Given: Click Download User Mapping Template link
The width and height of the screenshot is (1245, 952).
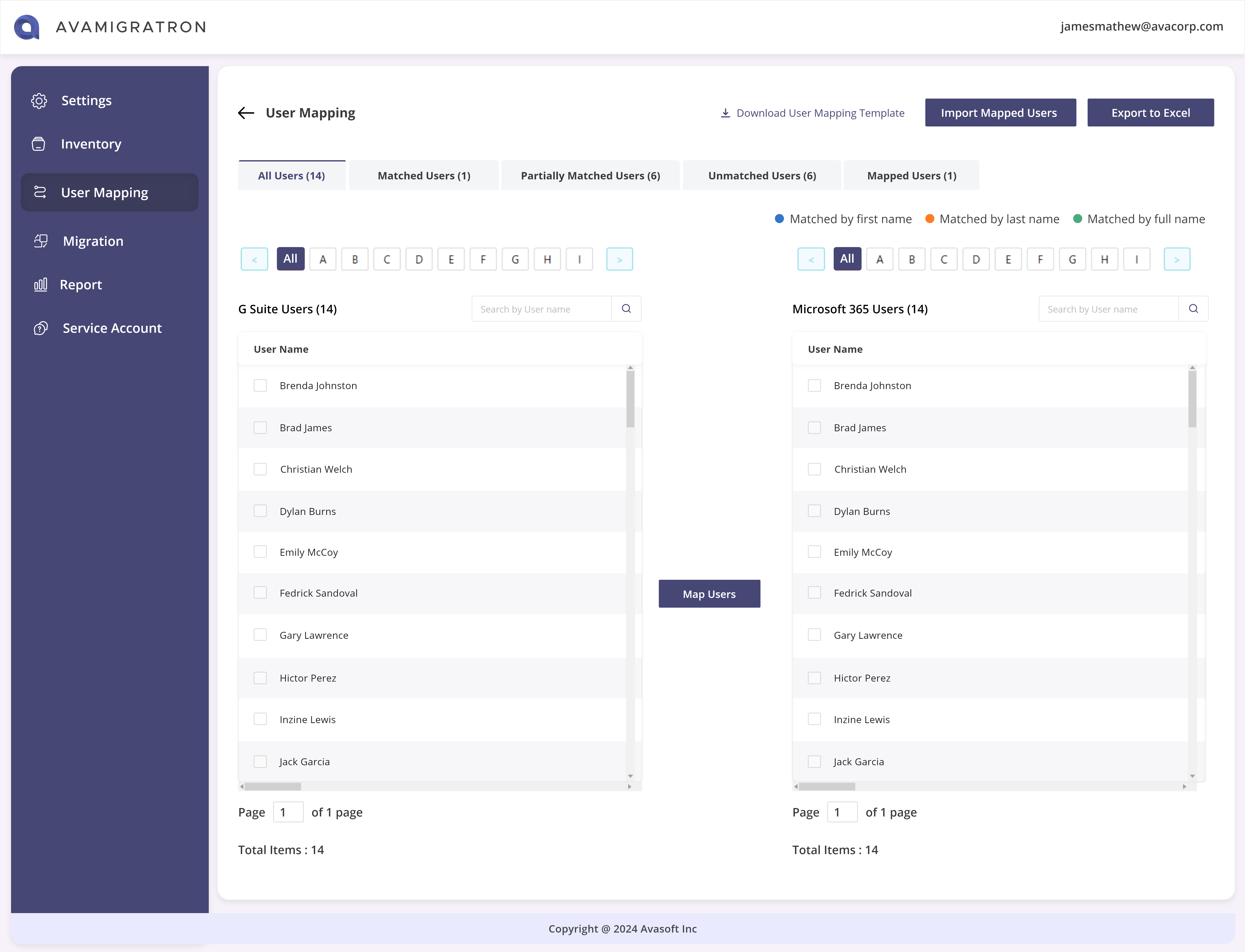Looking at the screenshot, I should 820,113.
